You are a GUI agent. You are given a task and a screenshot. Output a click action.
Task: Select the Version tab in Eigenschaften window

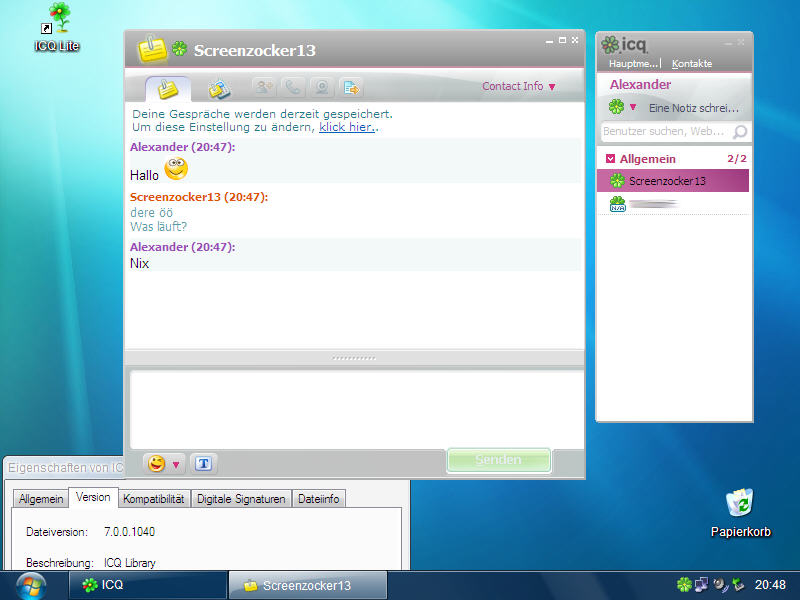(x=93, y=497)
